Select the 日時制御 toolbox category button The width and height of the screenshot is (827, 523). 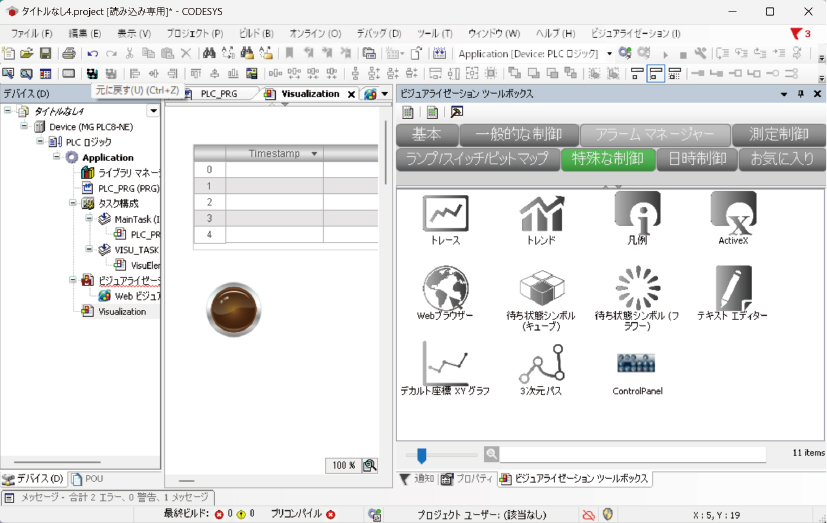coord(696,159)
